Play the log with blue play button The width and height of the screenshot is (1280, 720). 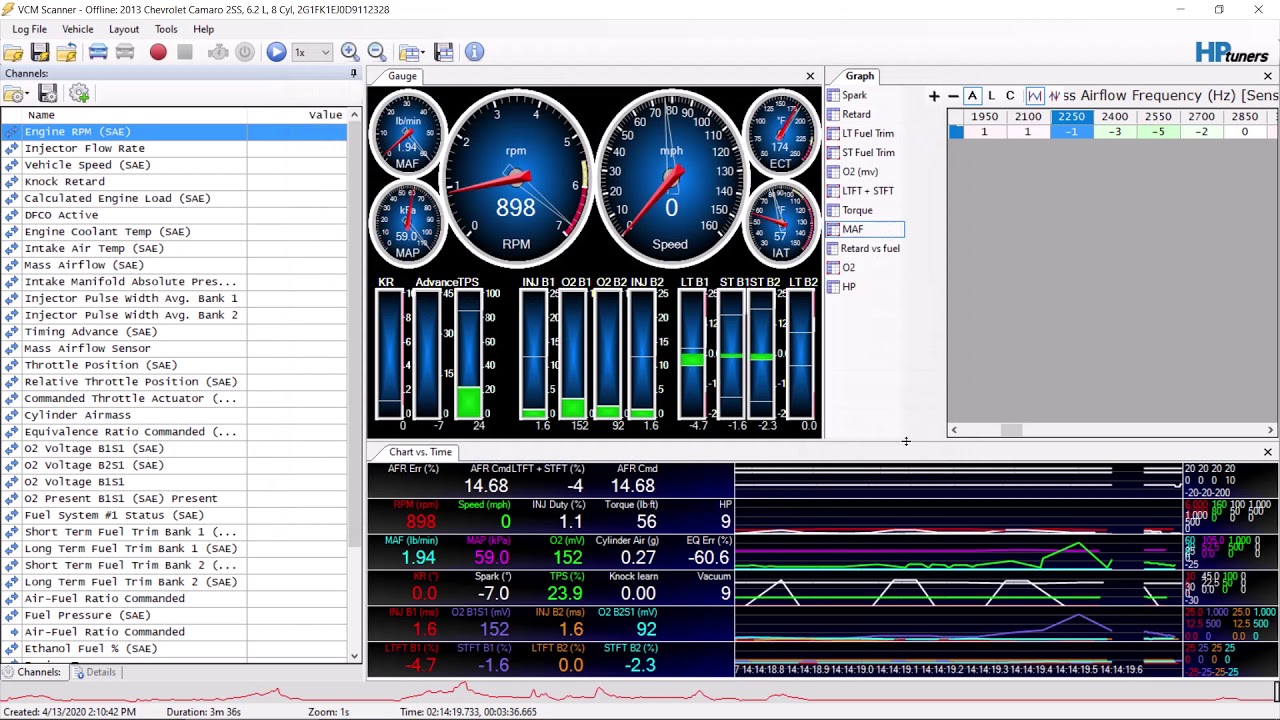point(277,52)
